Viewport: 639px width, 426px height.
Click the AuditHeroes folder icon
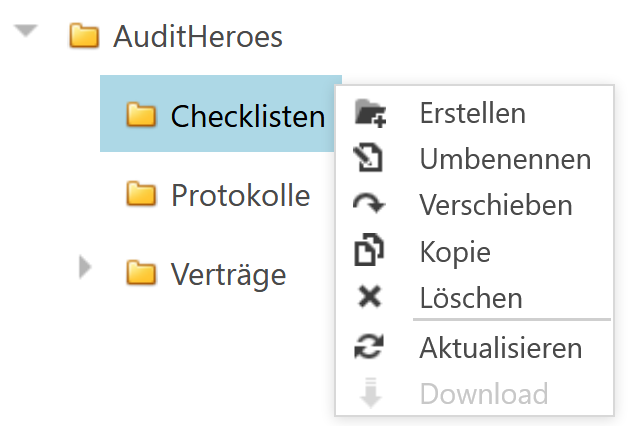coord(84,36)
